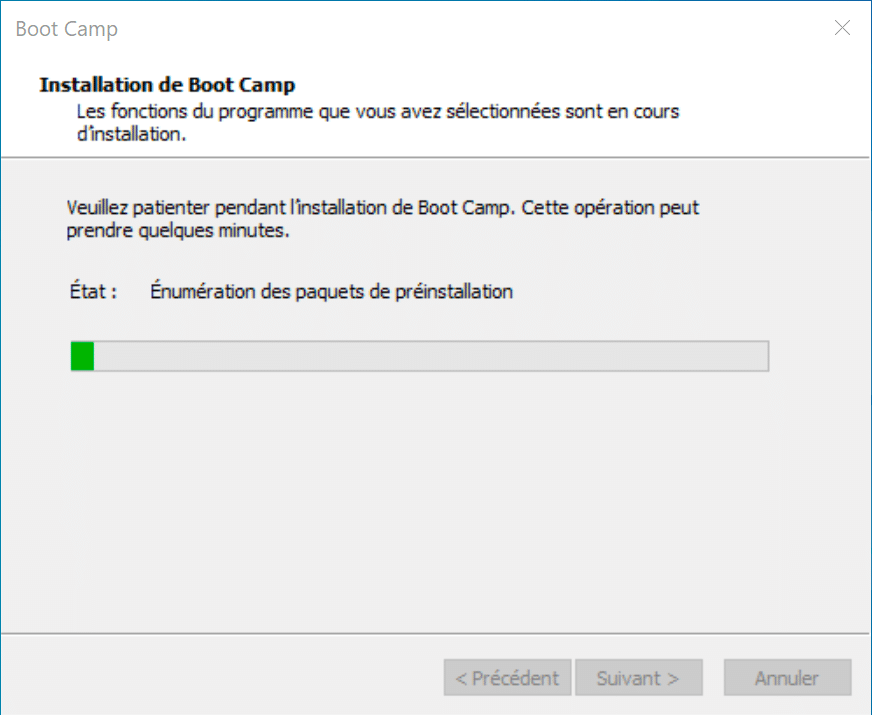872x715 pixels.
Task: Click the green installation progress bar
Action: coord(420,356)
